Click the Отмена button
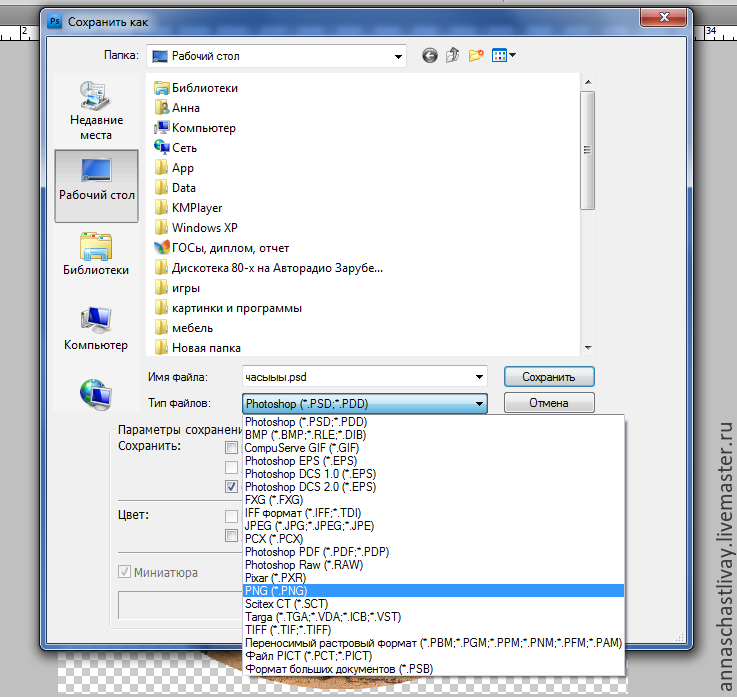Viewport: 737px width, 697px height. [x=549, y=403]
